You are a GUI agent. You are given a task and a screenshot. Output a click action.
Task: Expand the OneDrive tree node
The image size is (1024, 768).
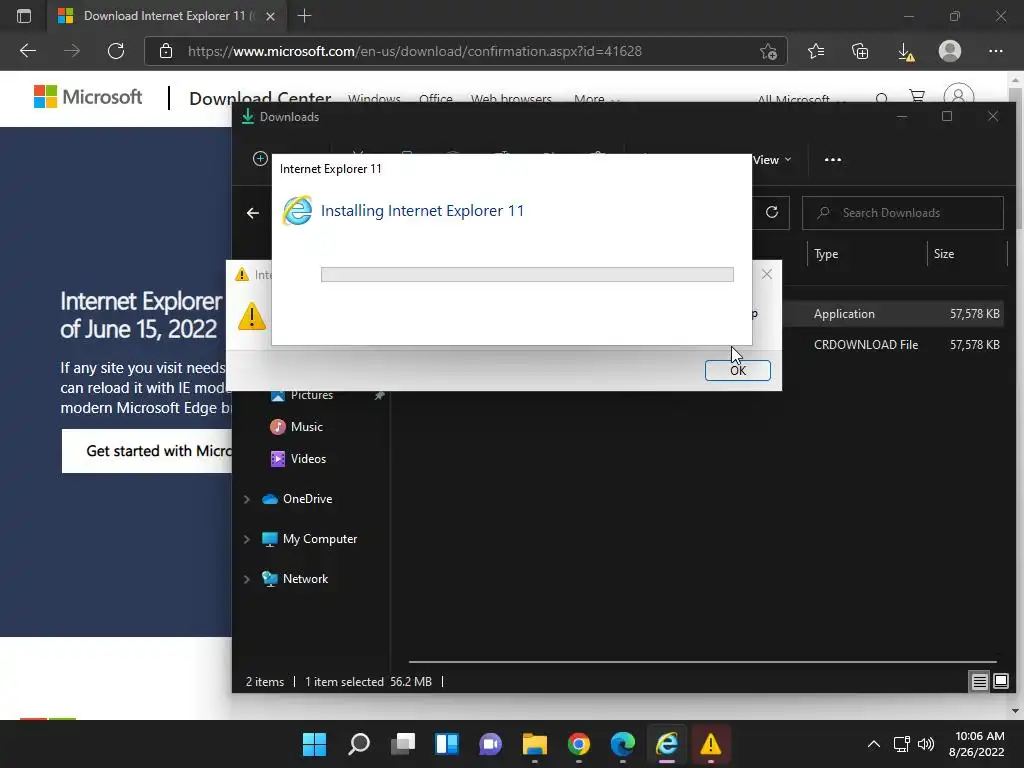tap(247, 499)
